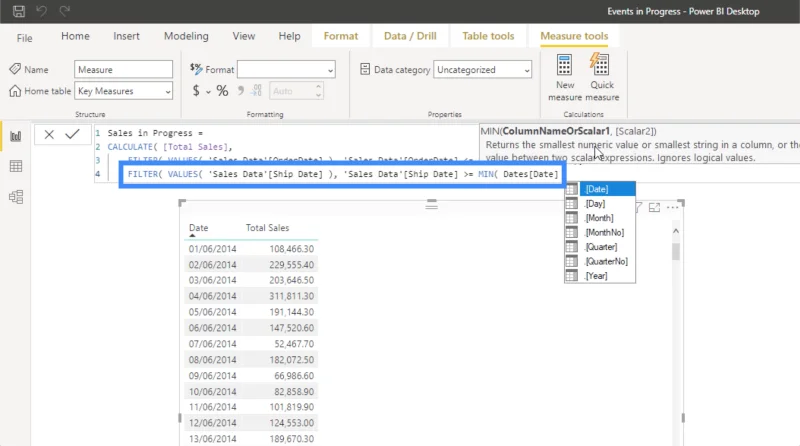Open the Help ribbon tab
Viewport: 800px width, 446px height.
289,36
